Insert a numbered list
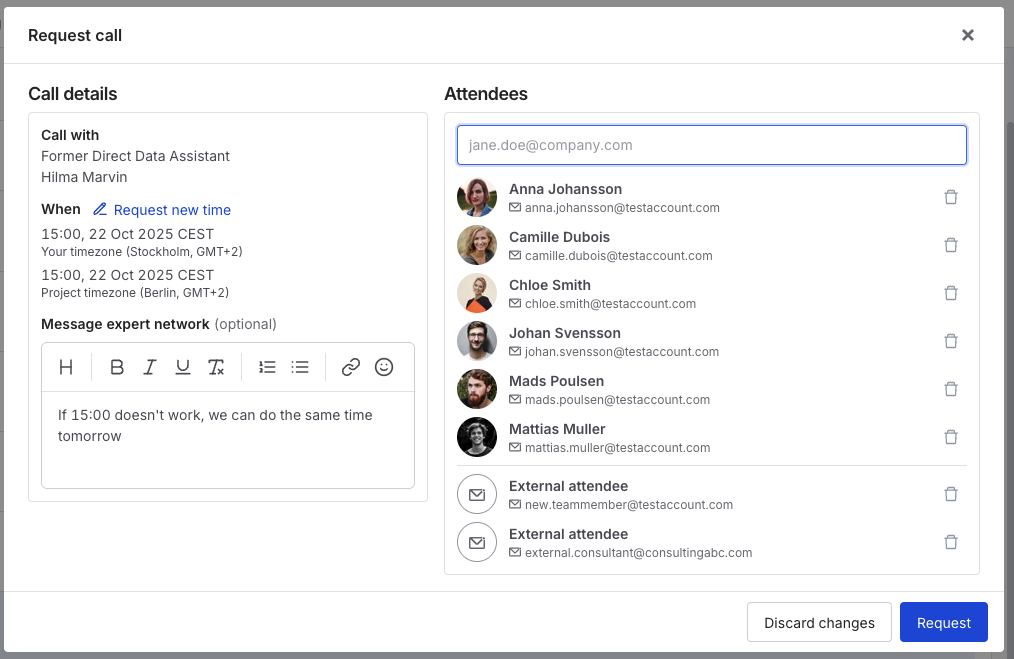The image size is (1014, 659). pos(267,367)
